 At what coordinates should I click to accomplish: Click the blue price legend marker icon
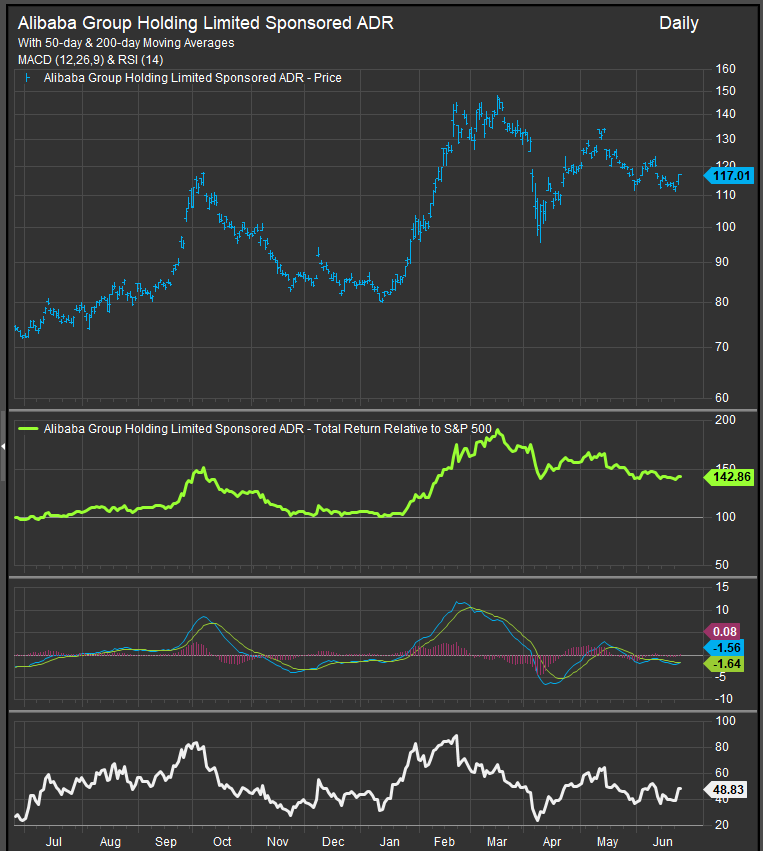(27, 78)
